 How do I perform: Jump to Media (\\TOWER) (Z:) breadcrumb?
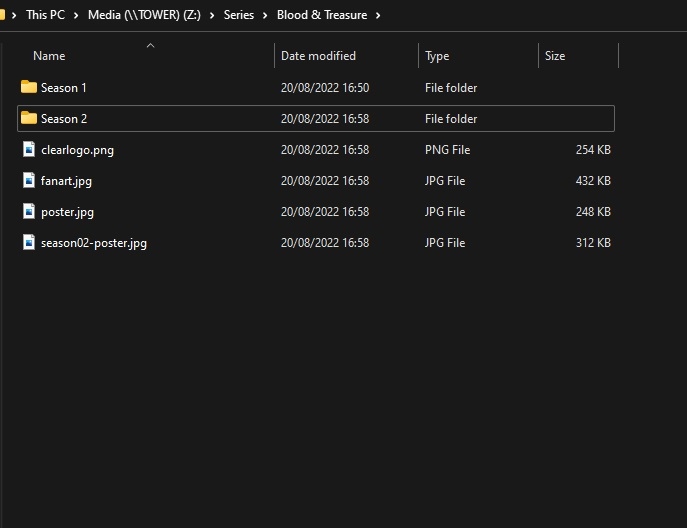point(144,15)
